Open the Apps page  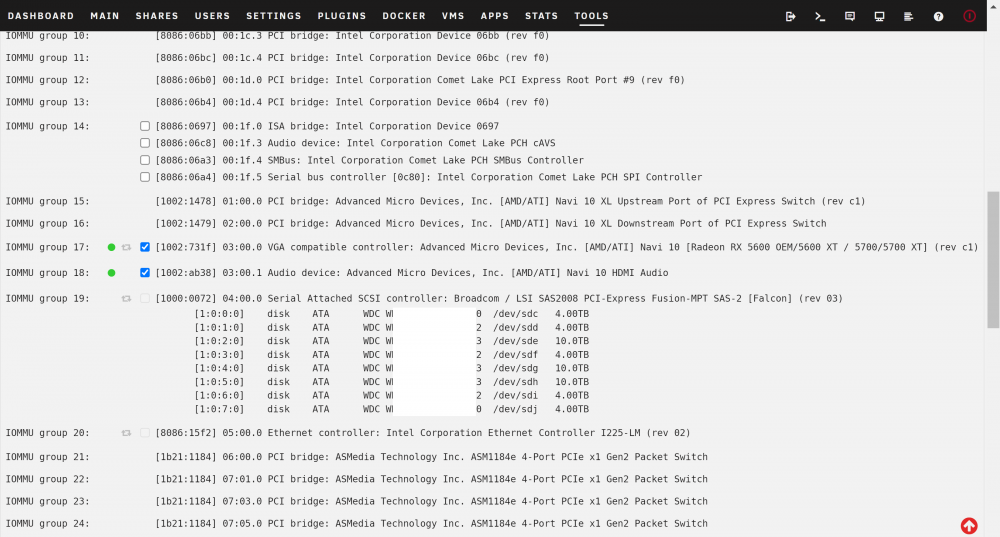(x=495, y=16)
